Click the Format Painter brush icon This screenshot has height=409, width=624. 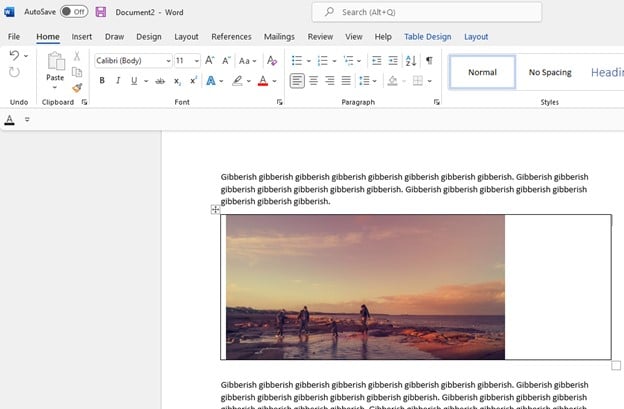77,88
